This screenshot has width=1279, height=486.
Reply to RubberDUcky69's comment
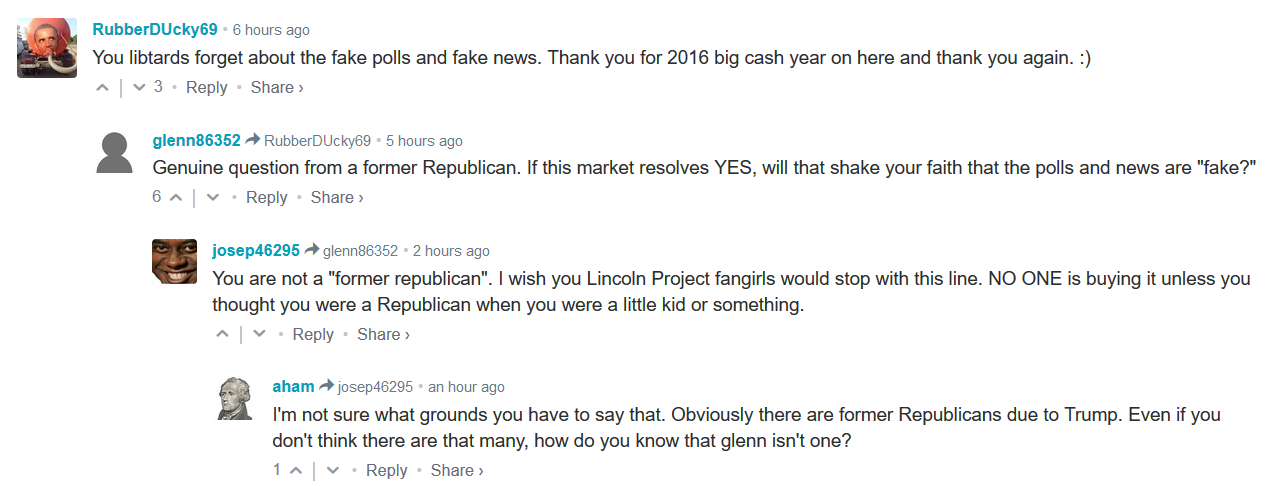point(207,88)
